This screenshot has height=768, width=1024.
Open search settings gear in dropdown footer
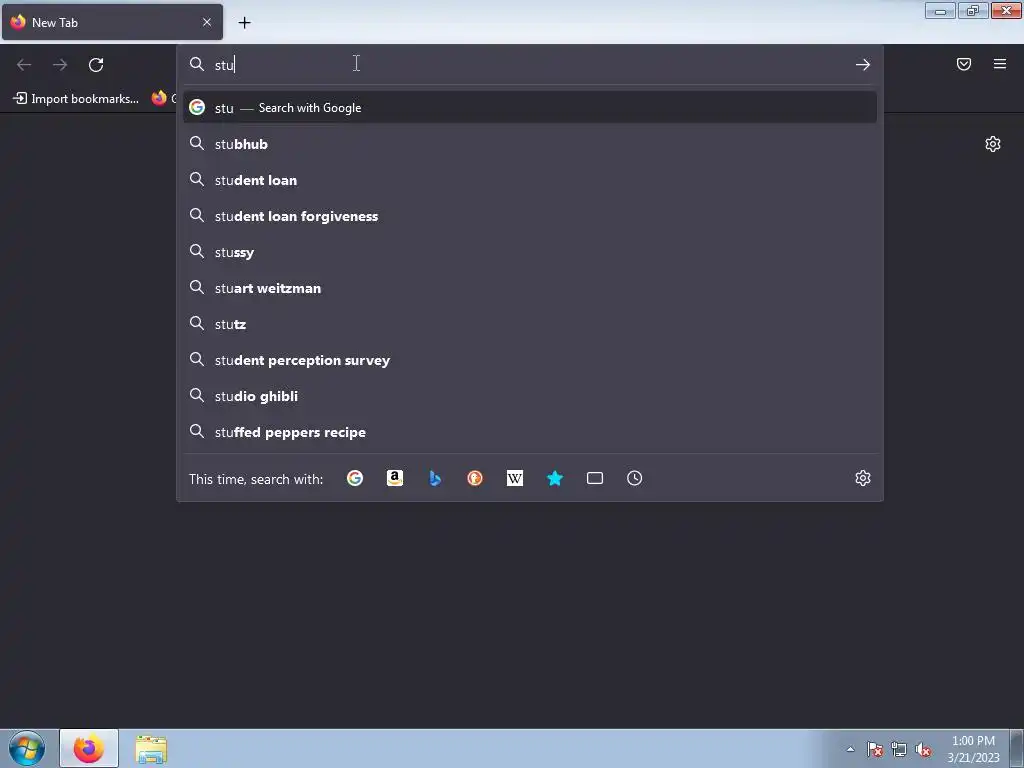click(863, 478)
